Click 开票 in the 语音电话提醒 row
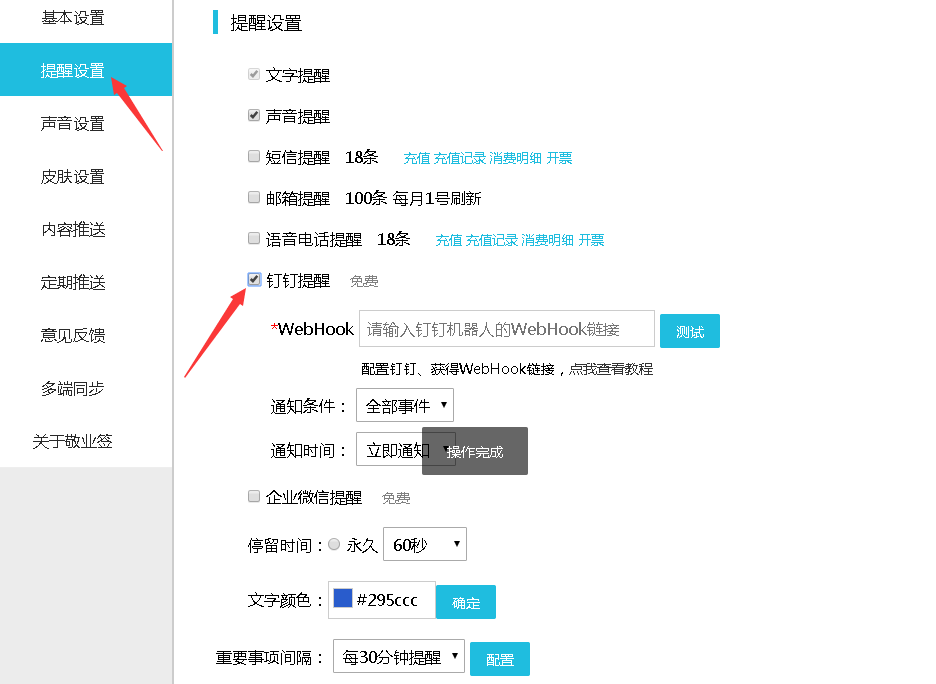The image size is (936, 684). coord(591,240)
